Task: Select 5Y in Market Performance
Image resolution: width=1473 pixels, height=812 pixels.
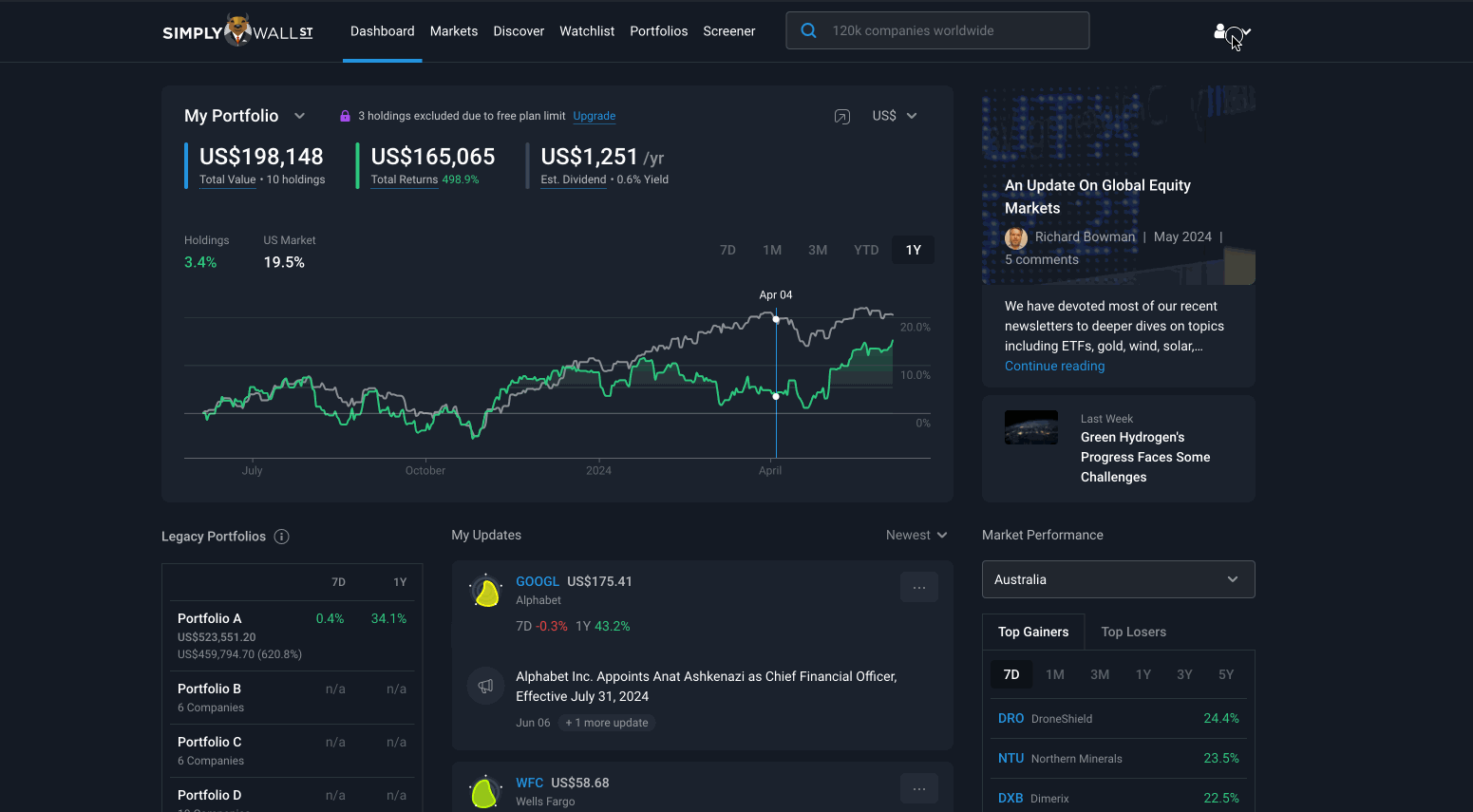Action: pos(1226,674)
